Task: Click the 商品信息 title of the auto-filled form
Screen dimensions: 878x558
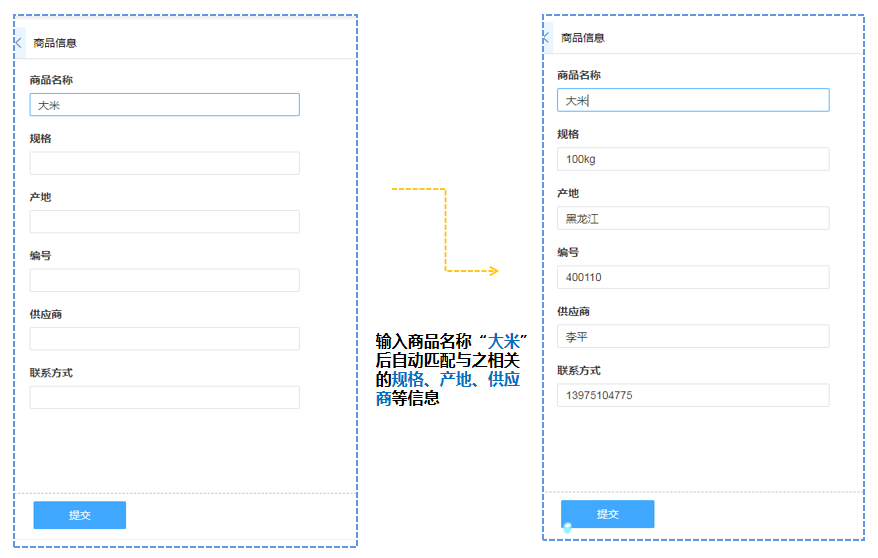Action: pyautogui.click(x=583, y=38)
